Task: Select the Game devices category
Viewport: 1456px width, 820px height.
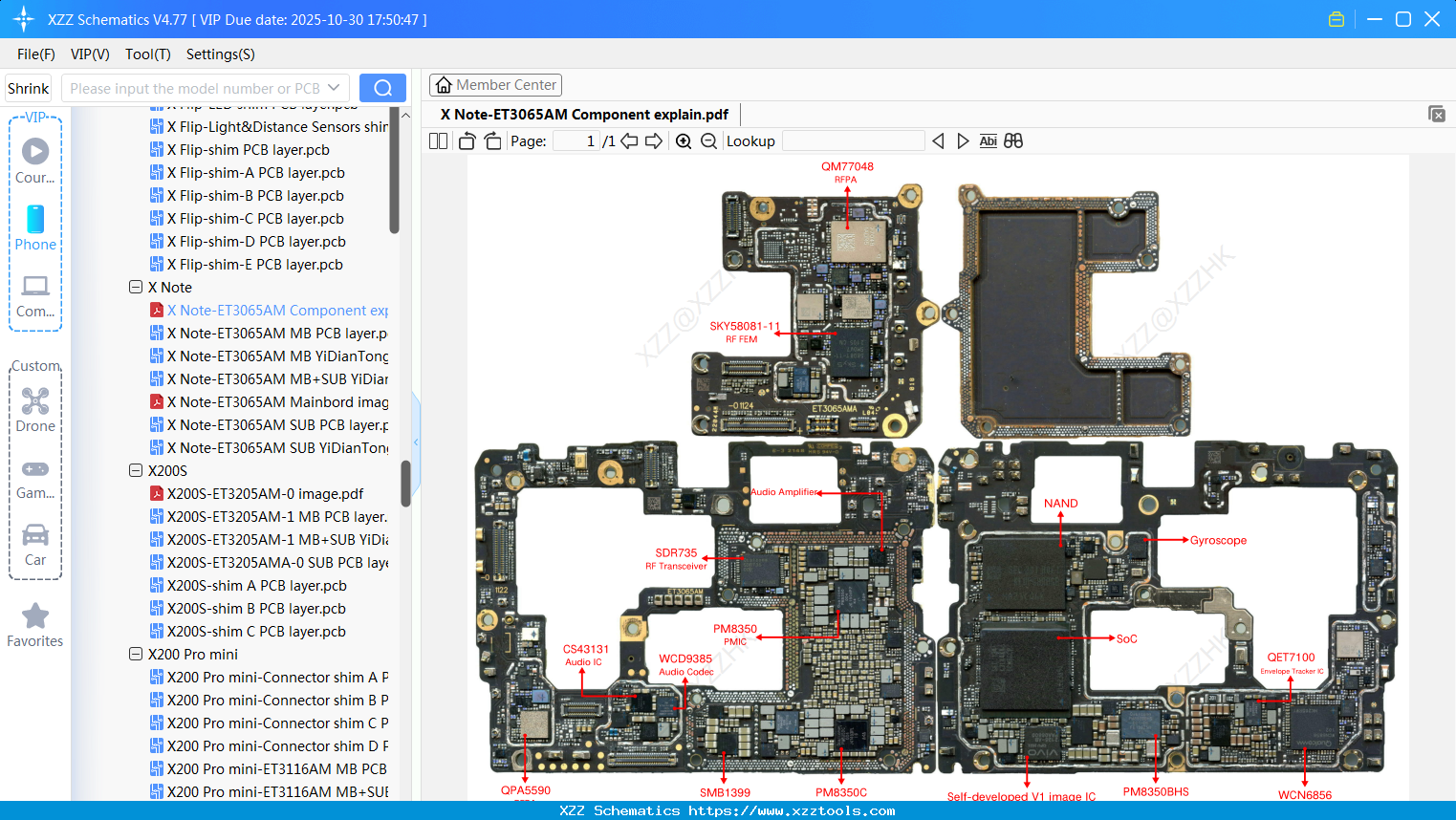Action: pyautogui.click(x=35, y=476)
